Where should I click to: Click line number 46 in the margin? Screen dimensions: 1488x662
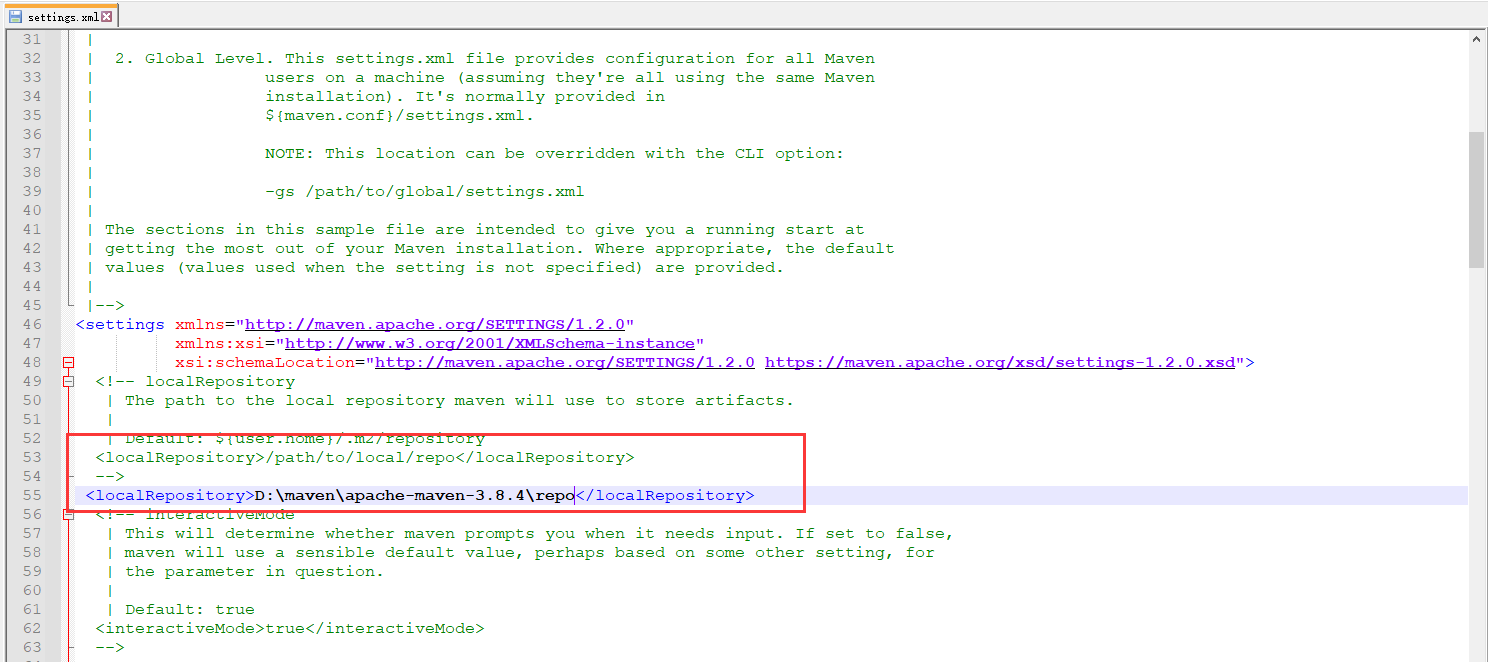pos(32,324)
